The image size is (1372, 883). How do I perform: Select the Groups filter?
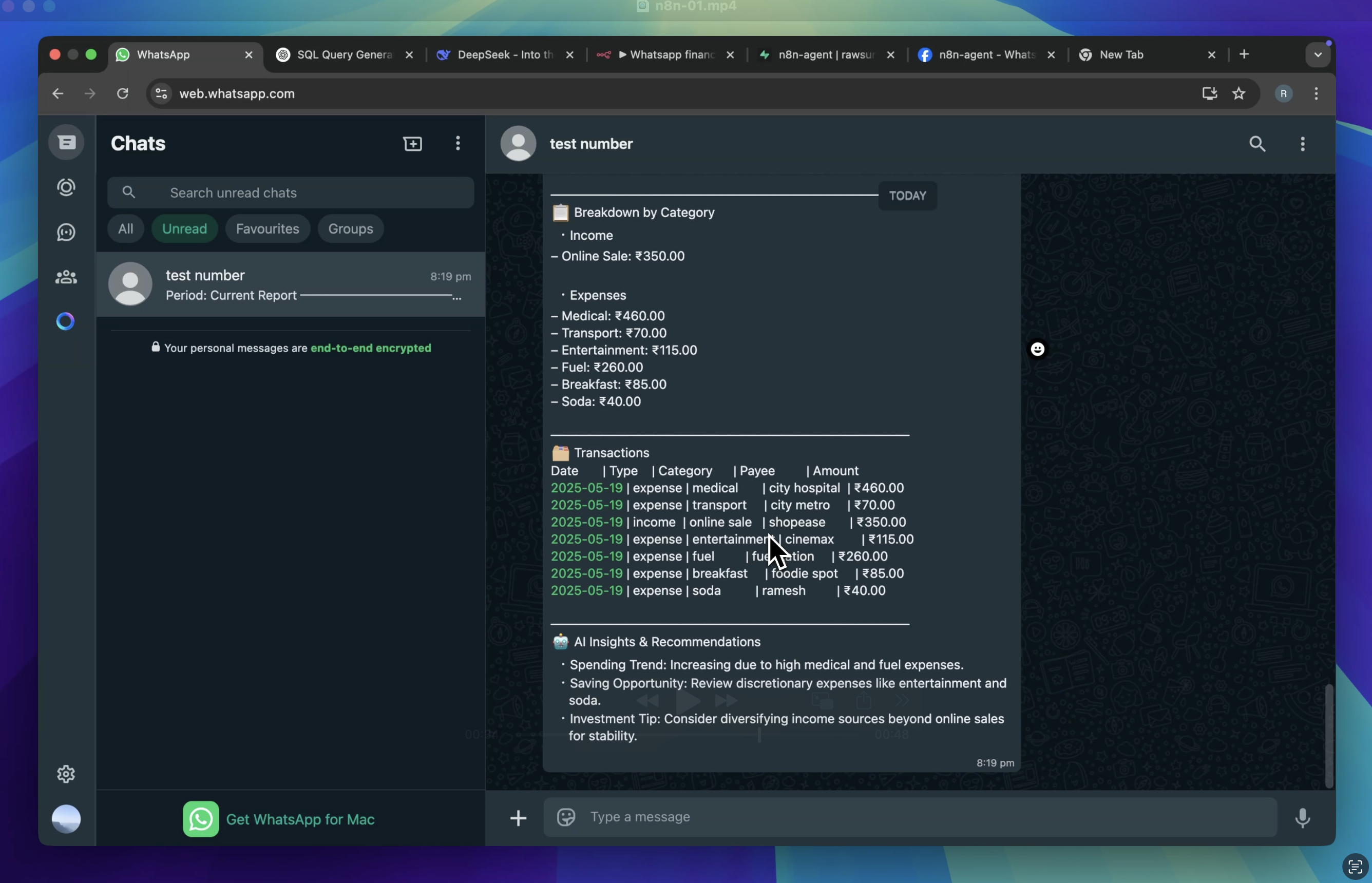point(350,229)
